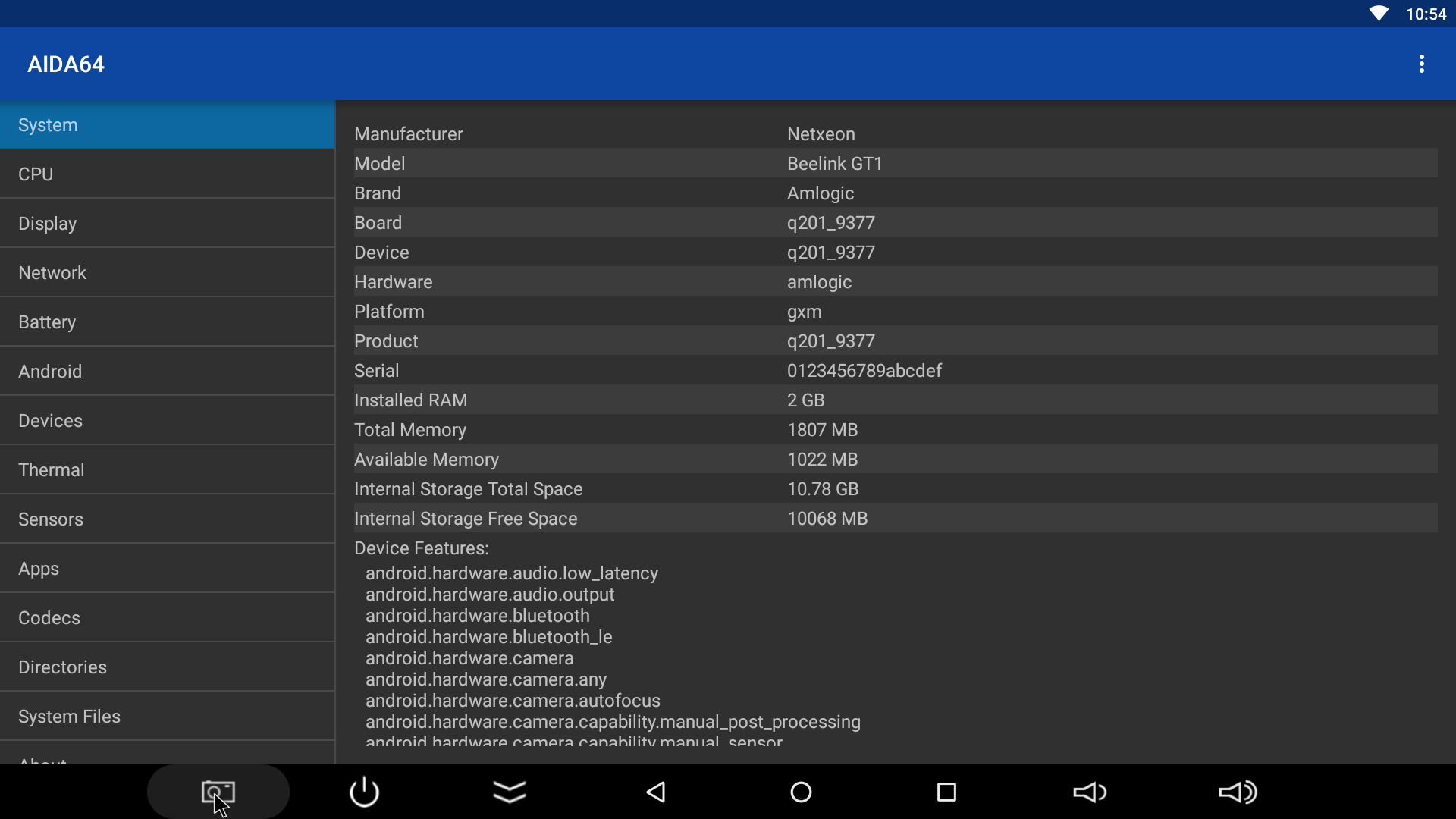Lower volume with the volume down icon
The image size is (1456, 819).
coord(1090,792)
